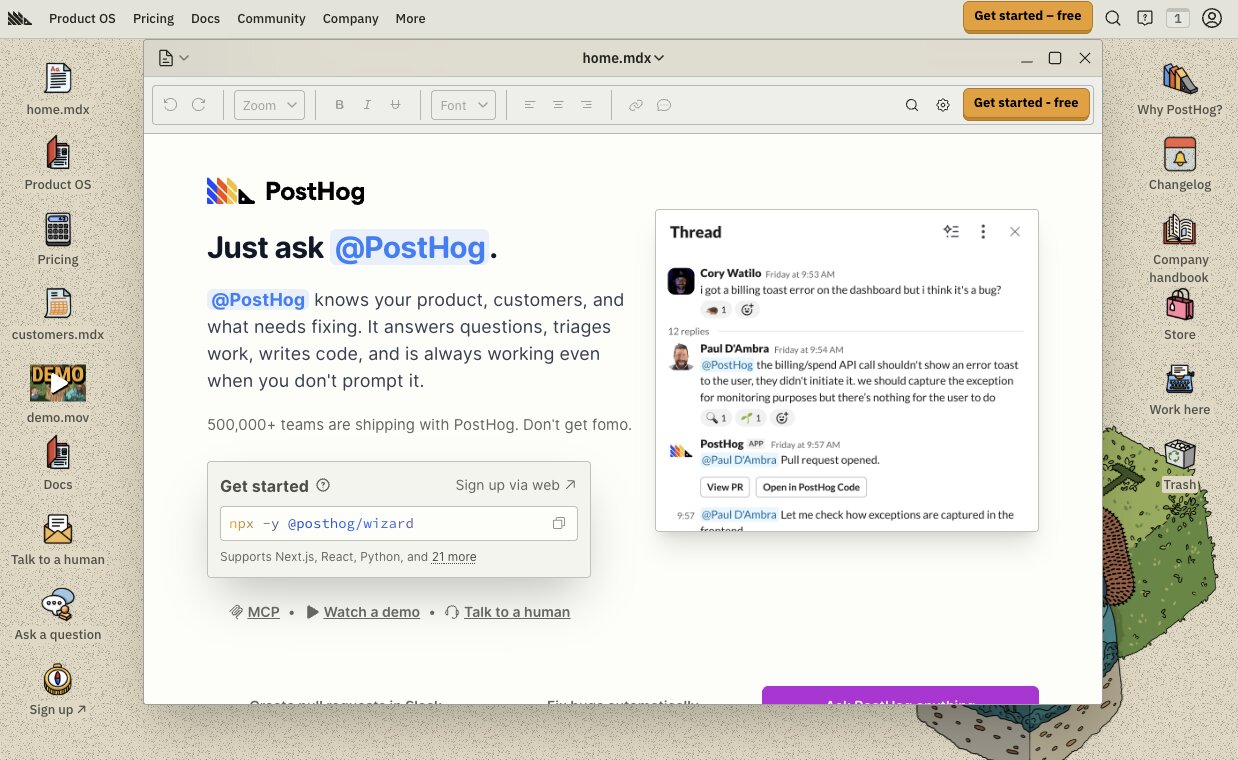Click the @PostHog mention in the heading

pyautogui.click(x=409, y=248)
